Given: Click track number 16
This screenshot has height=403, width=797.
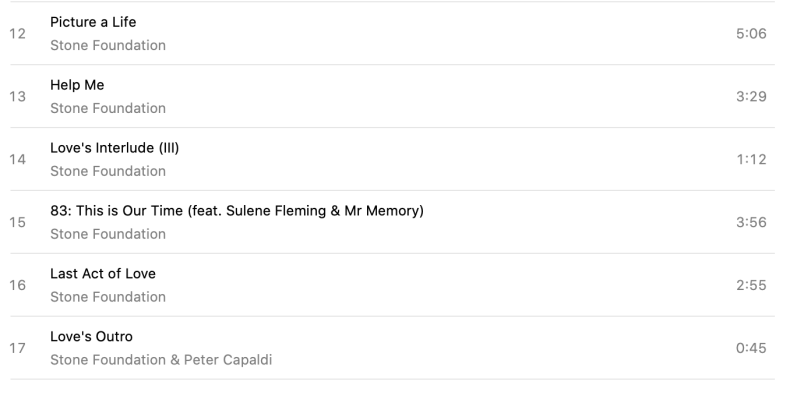Looking at the screenshot, I should [18, 286].
